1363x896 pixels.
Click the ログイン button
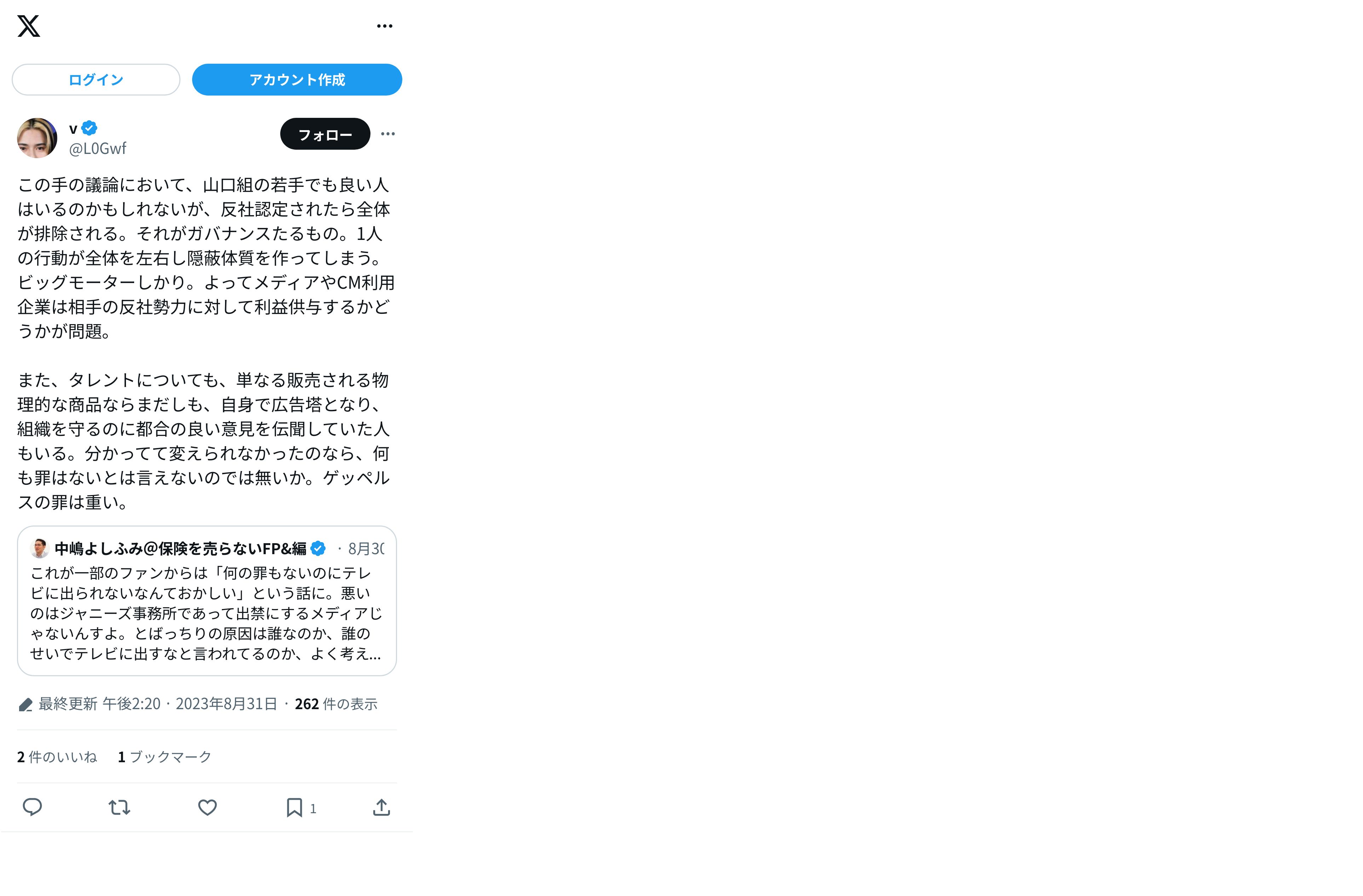(96, 80)
